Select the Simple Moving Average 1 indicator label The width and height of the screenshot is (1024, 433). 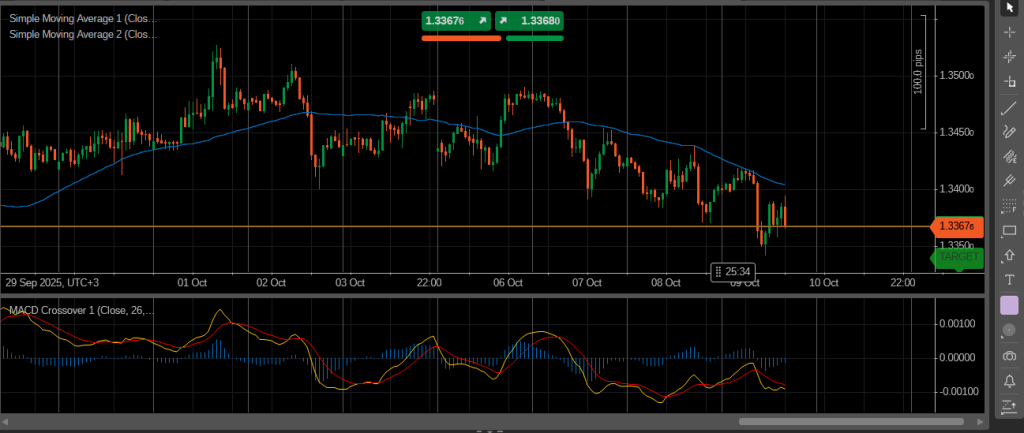point(82,17)
